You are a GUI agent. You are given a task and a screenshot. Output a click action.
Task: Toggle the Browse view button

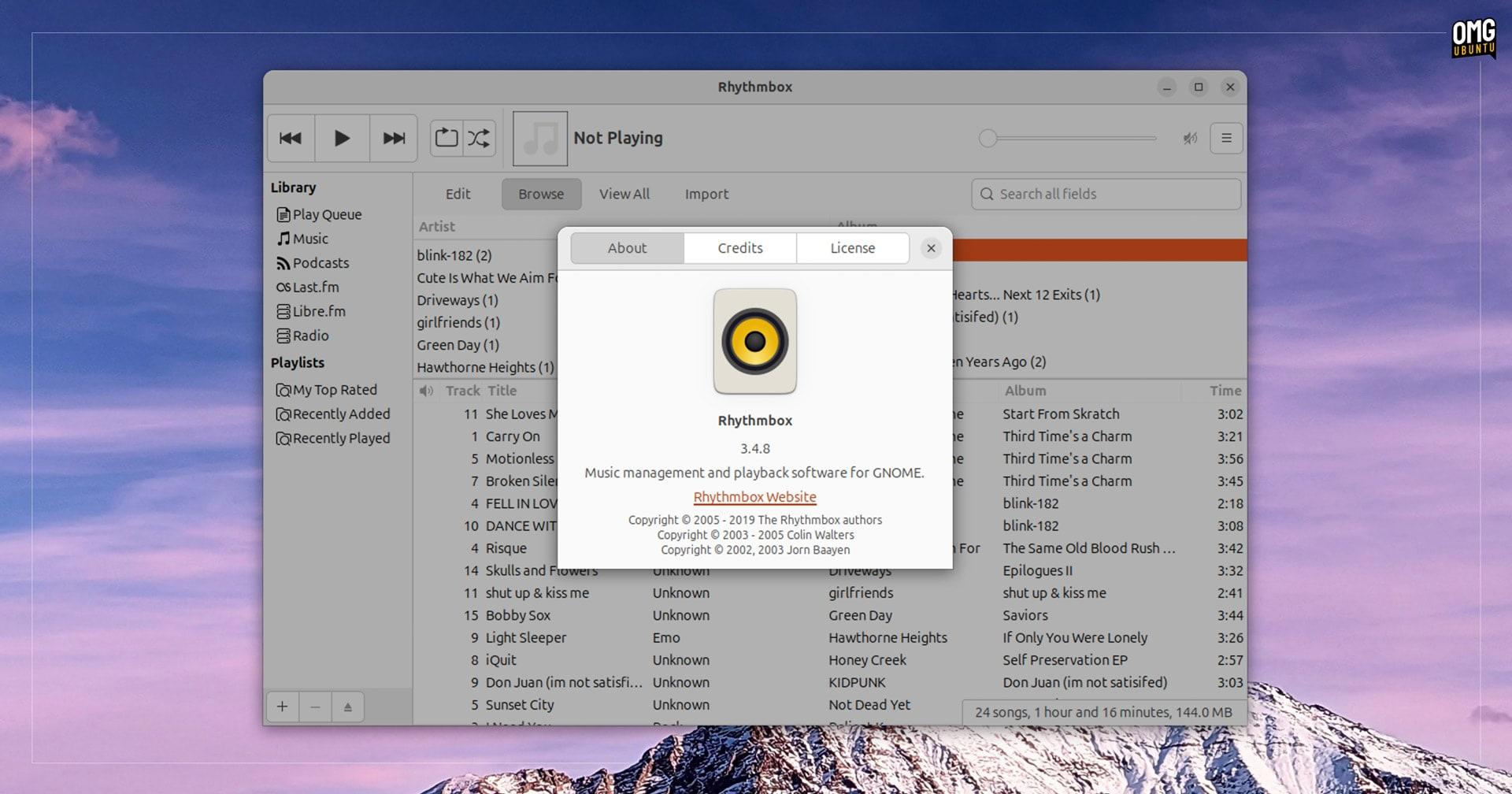[541, 195]
